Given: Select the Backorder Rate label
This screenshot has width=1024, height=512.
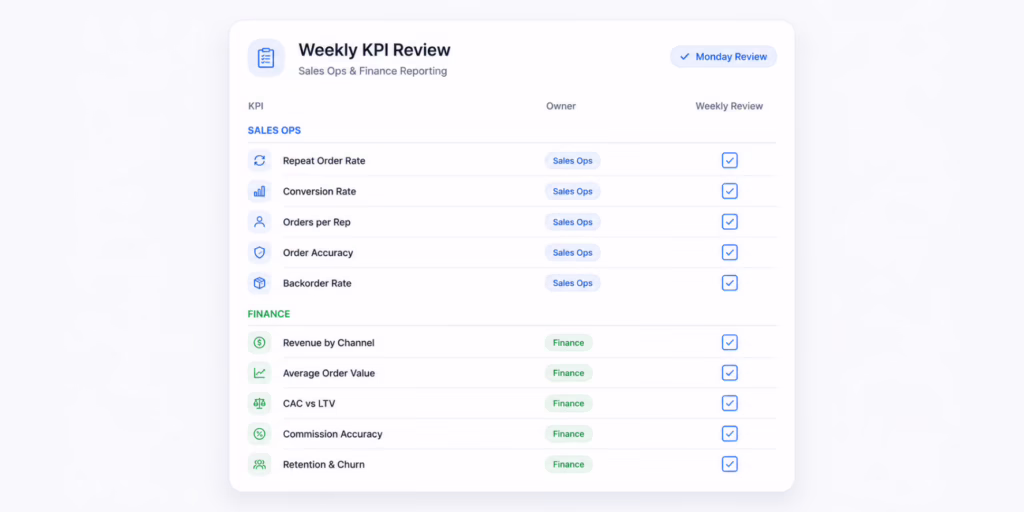Looking at the screenshot, I should (317, 283).
